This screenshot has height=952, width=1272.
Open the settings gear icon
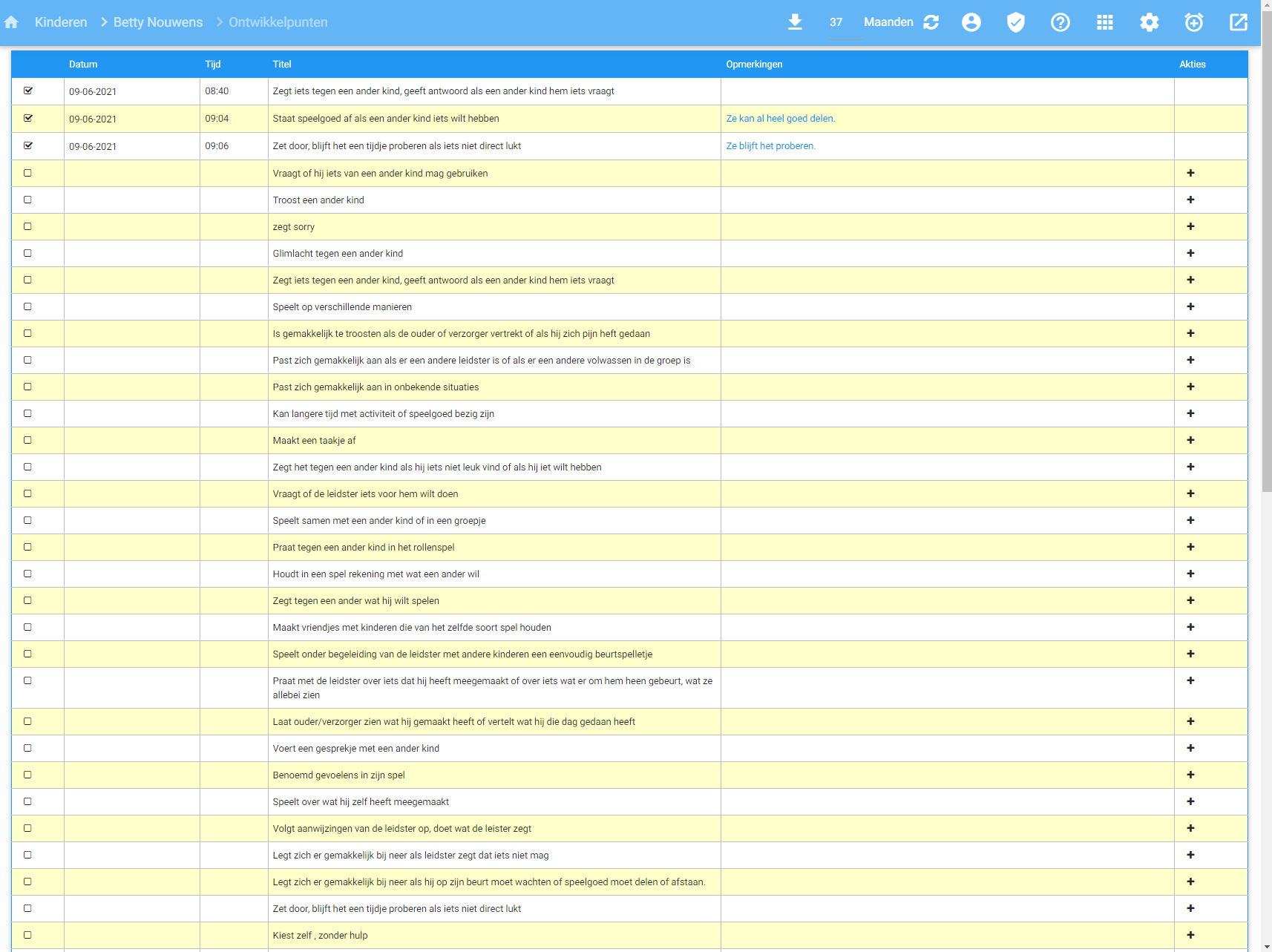pyautogui.click(x=1149, y=22)
